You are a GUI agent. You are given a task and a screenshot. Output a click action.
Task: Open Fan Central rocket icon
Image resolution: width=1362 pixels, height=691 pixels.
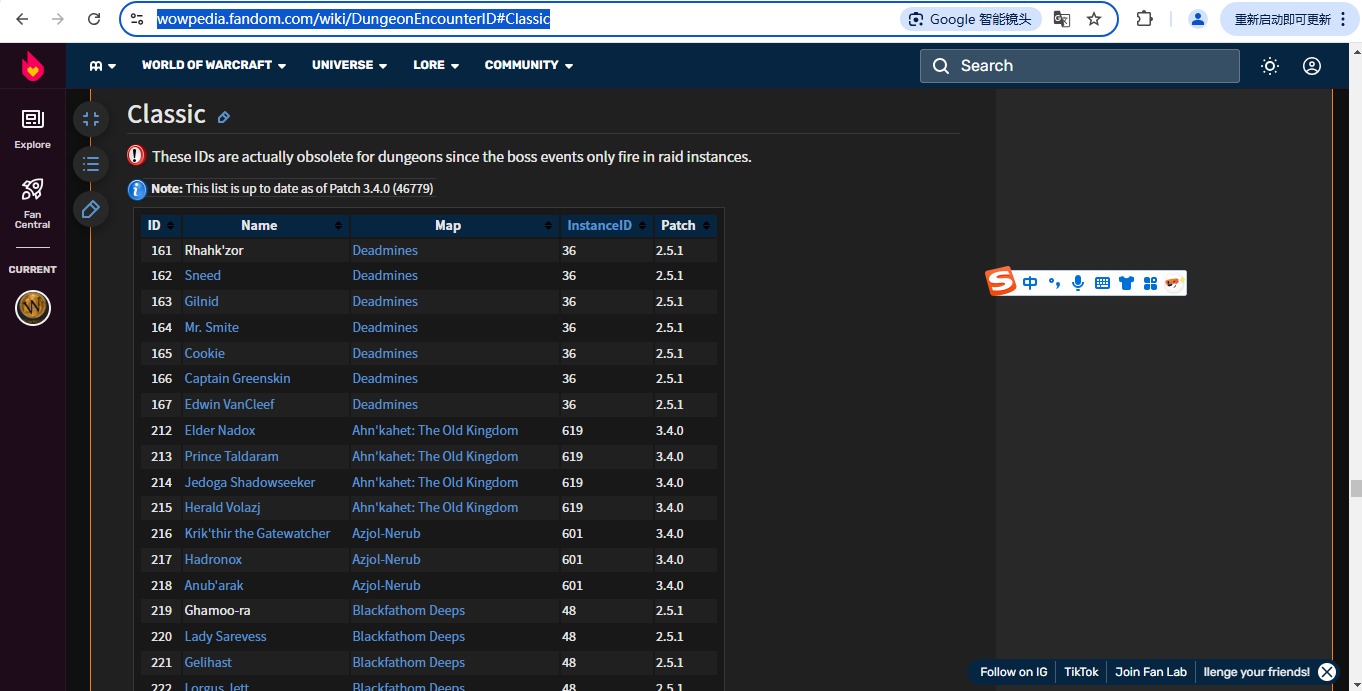point(33,203)
